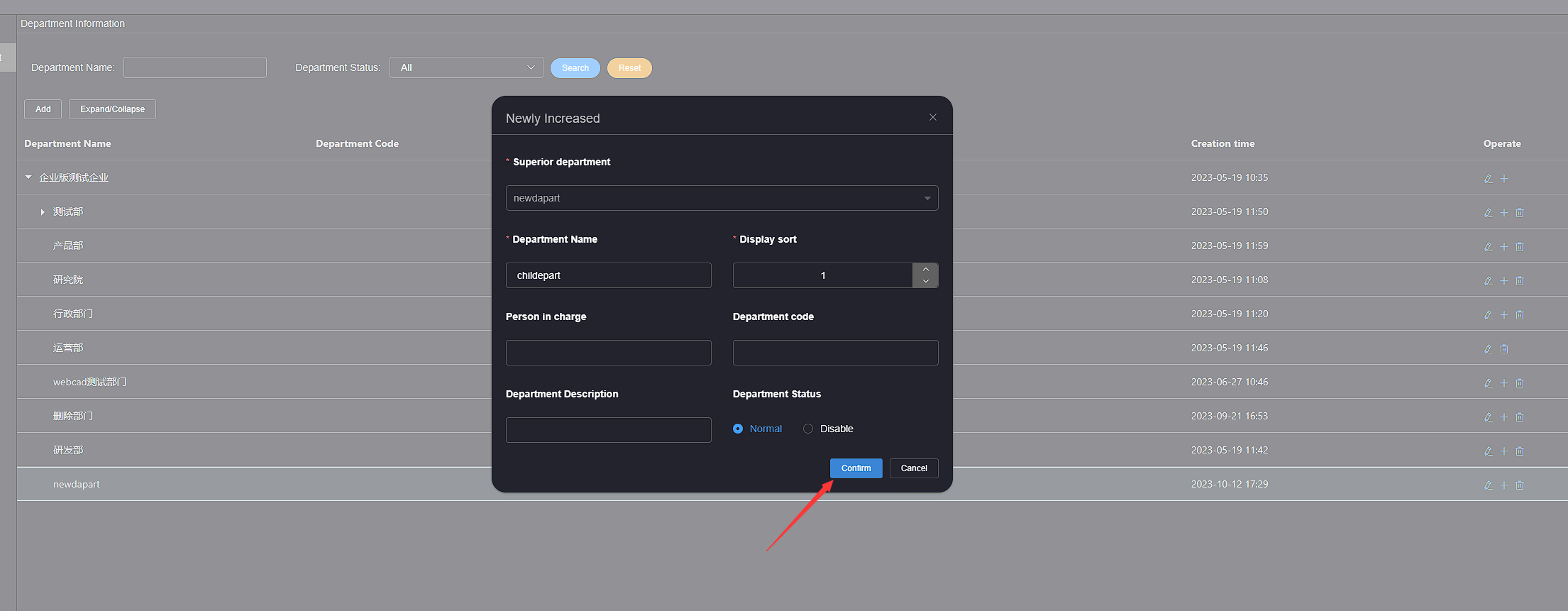Viewport: 1568px width, 611px height.
Task: Select the webcad测试部门 row name
Action: pyautogui.click(x=90, y=382)
